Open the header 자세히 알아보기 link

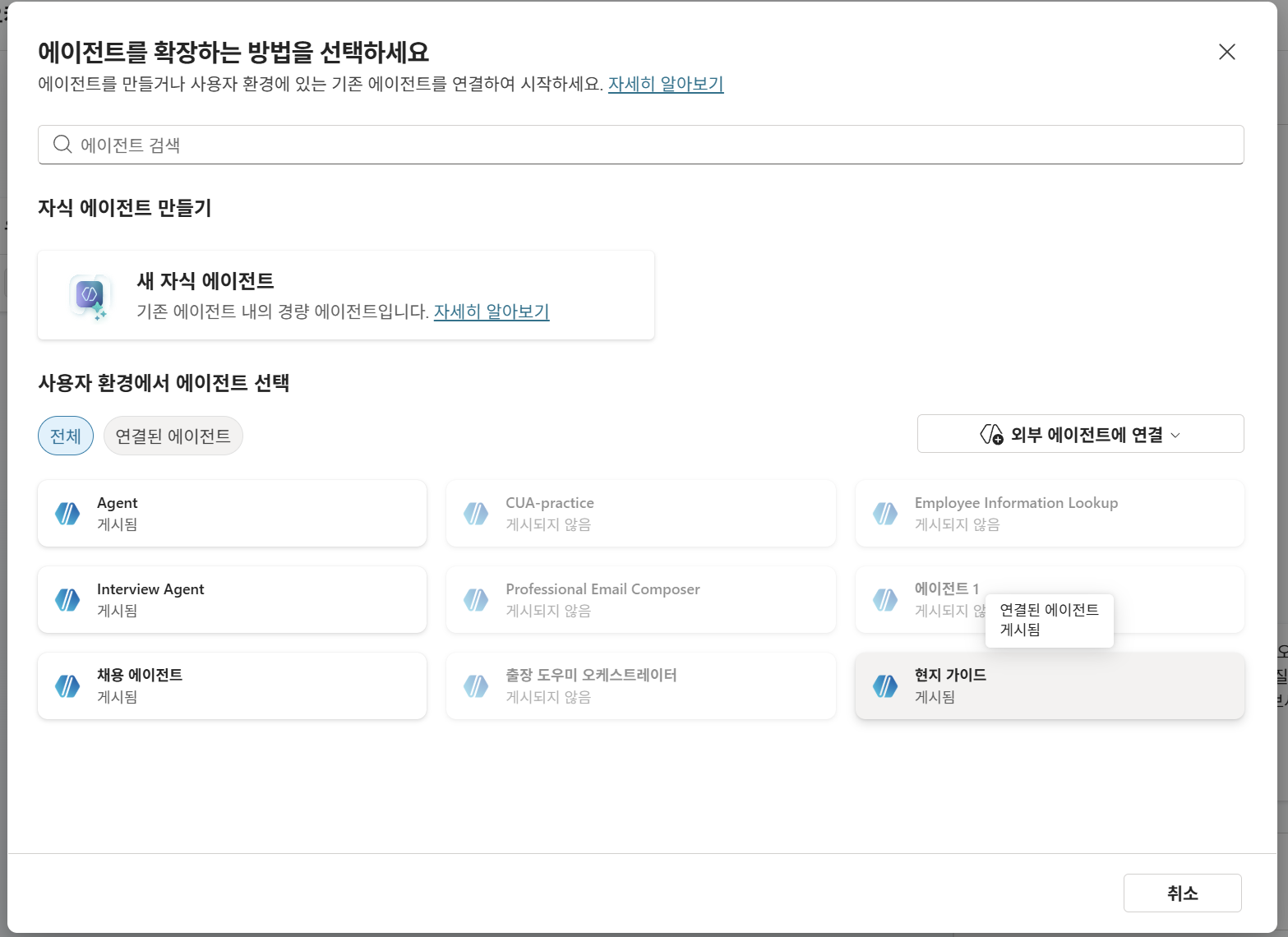(x=666, y=84)
